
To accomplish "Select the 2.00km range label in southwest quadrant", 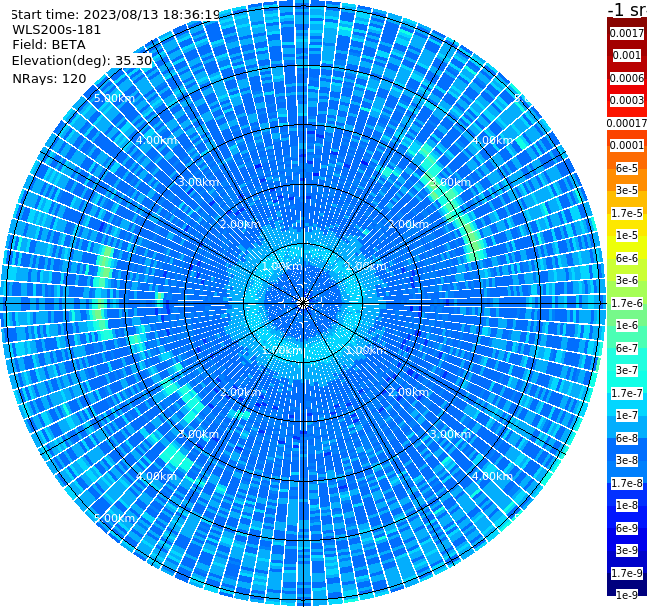I will [x=240, y=392].
